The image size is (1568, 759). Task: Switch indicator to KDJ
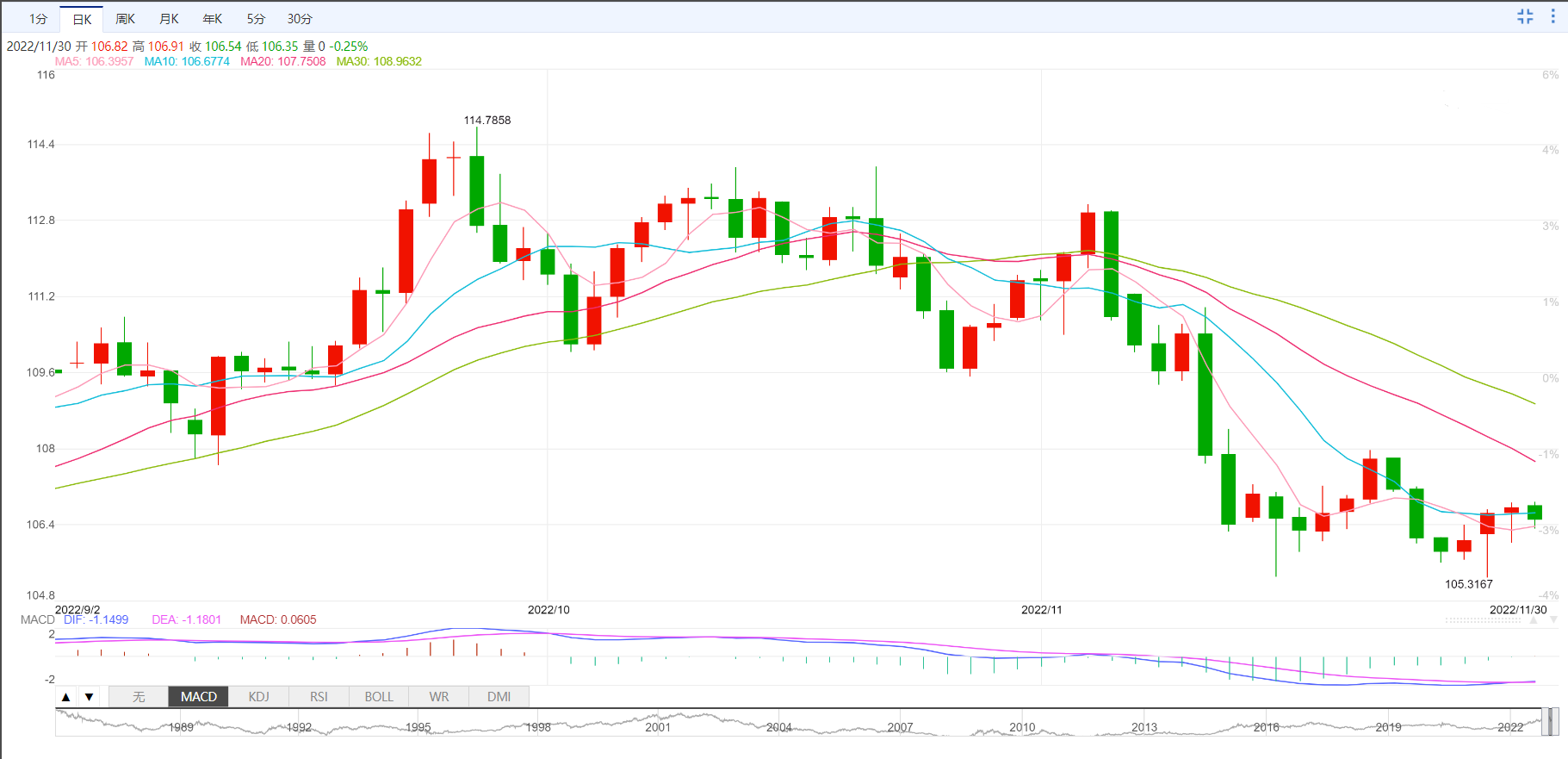pyautogui.click(x=258, y=697)
